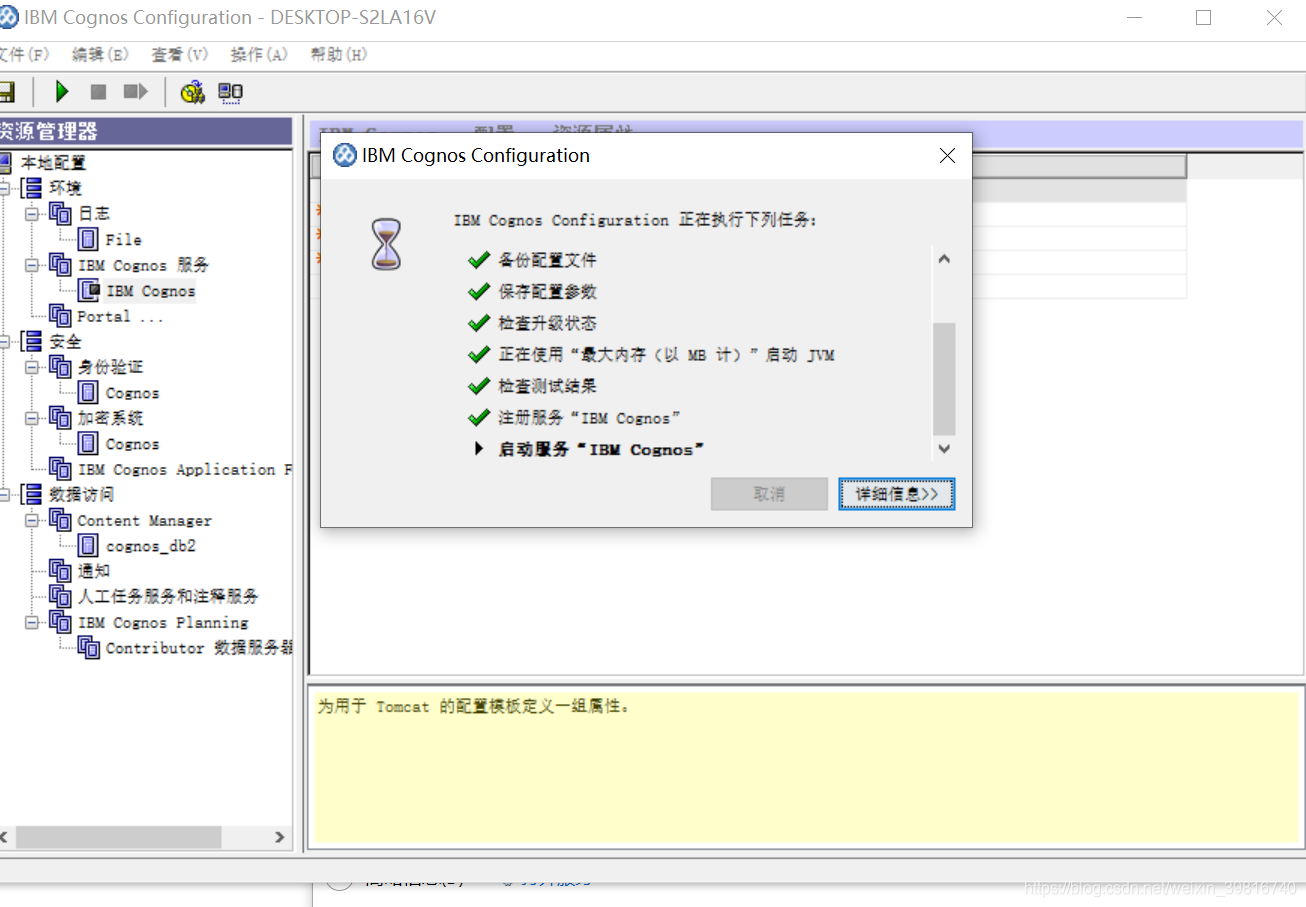
Task: Click the 检查升级状态 task line
Action: [547, 324]
